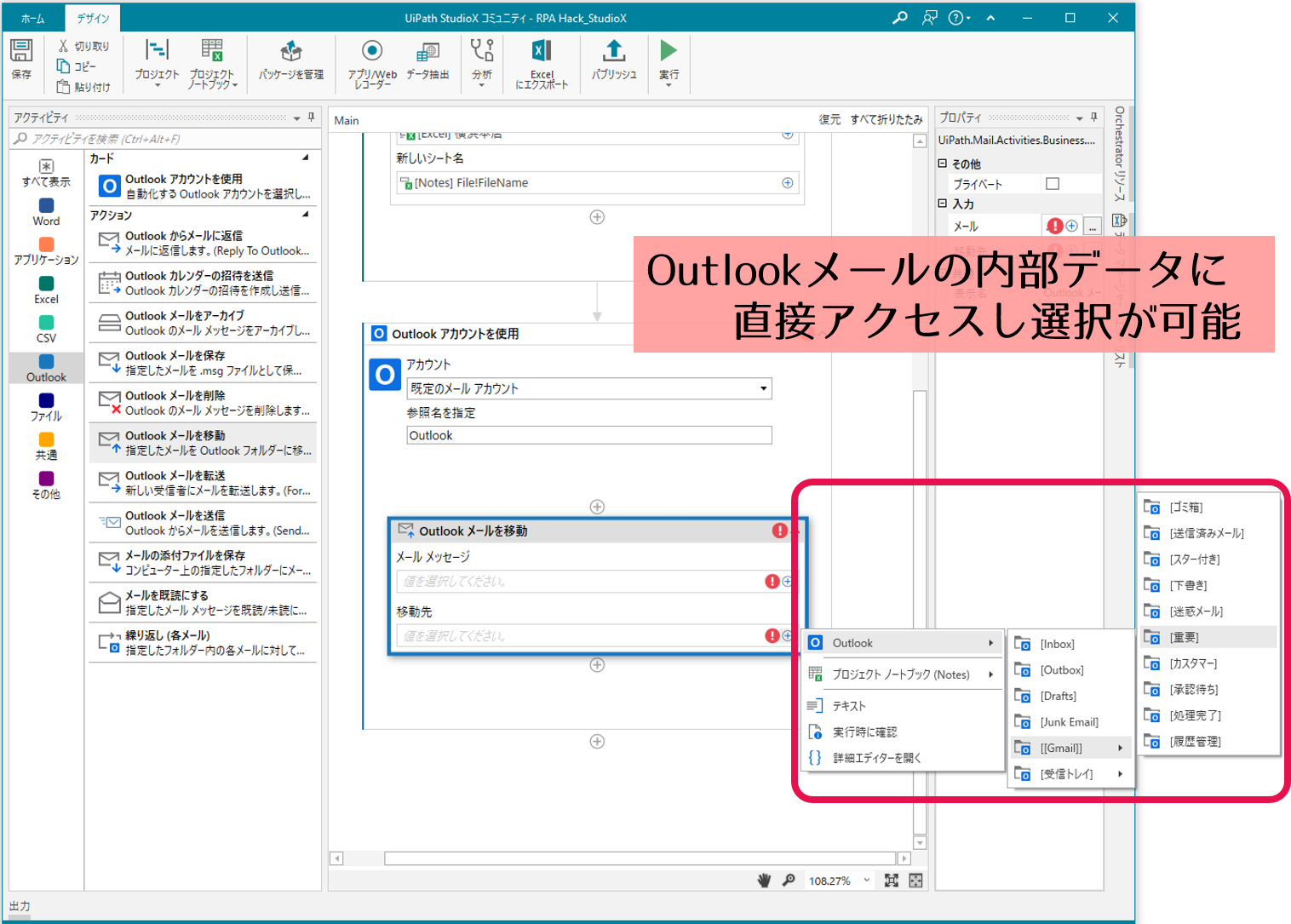Click ellipsis button for メール property
Screen dimensions: 1291x924
(1093, 227)
